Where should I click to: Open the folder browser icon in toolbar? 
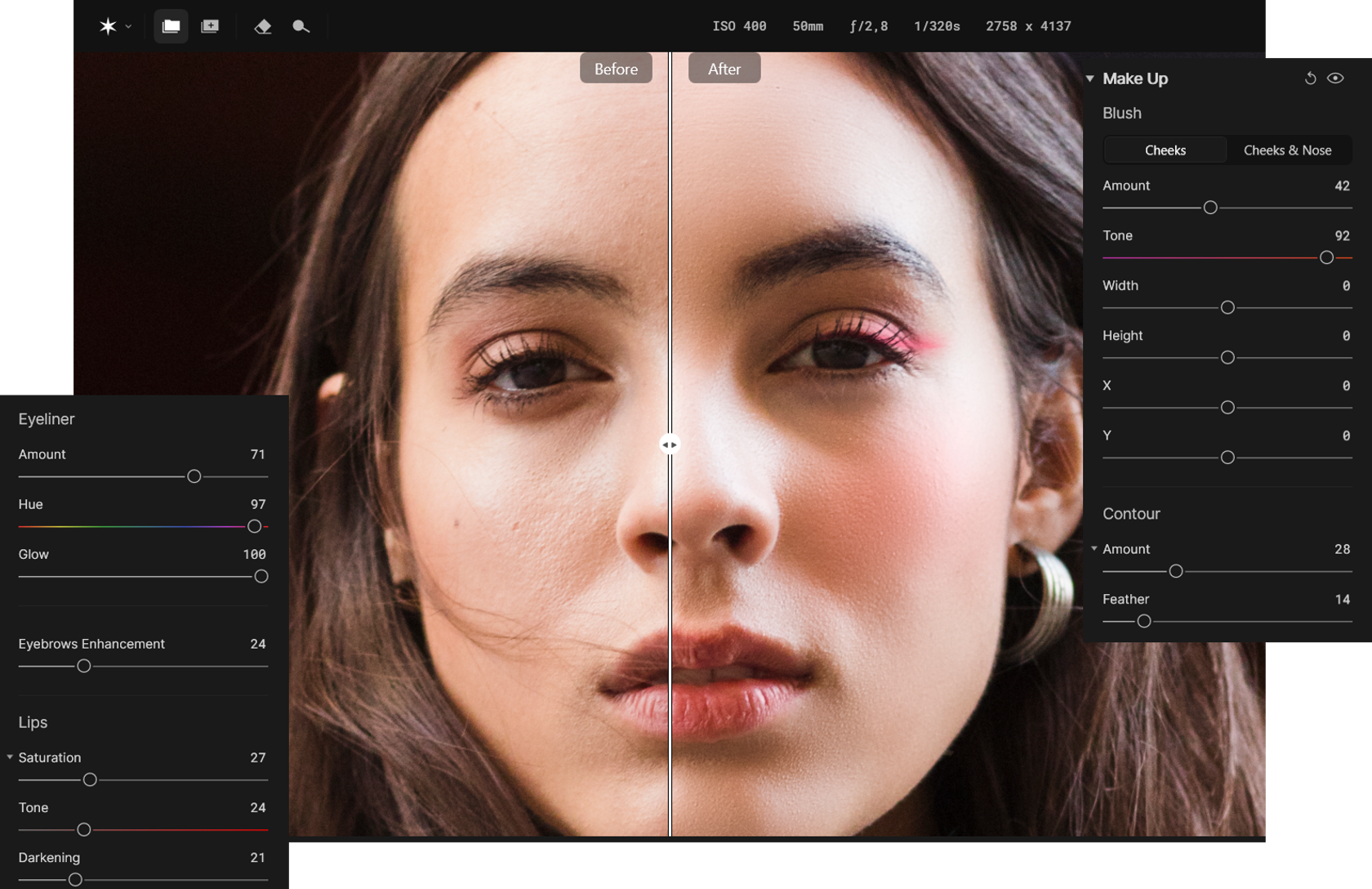[x=171, y=26]
